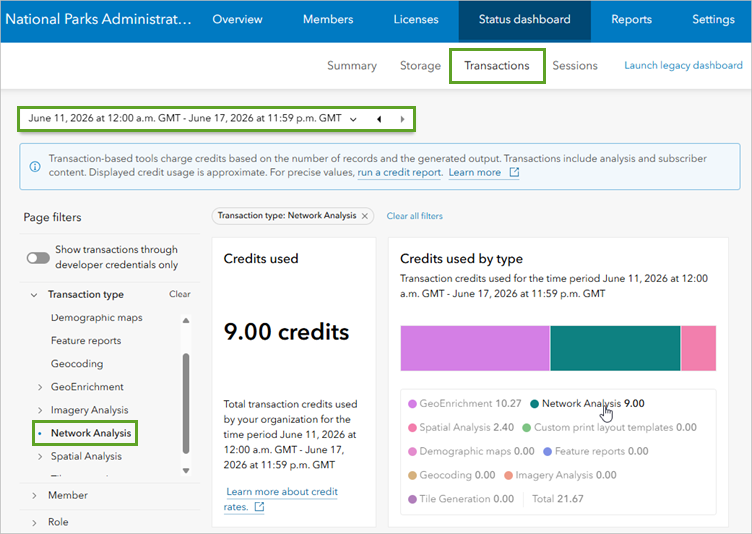
Task: Select the Transactions sub-tab
Action: coord(497,66)
